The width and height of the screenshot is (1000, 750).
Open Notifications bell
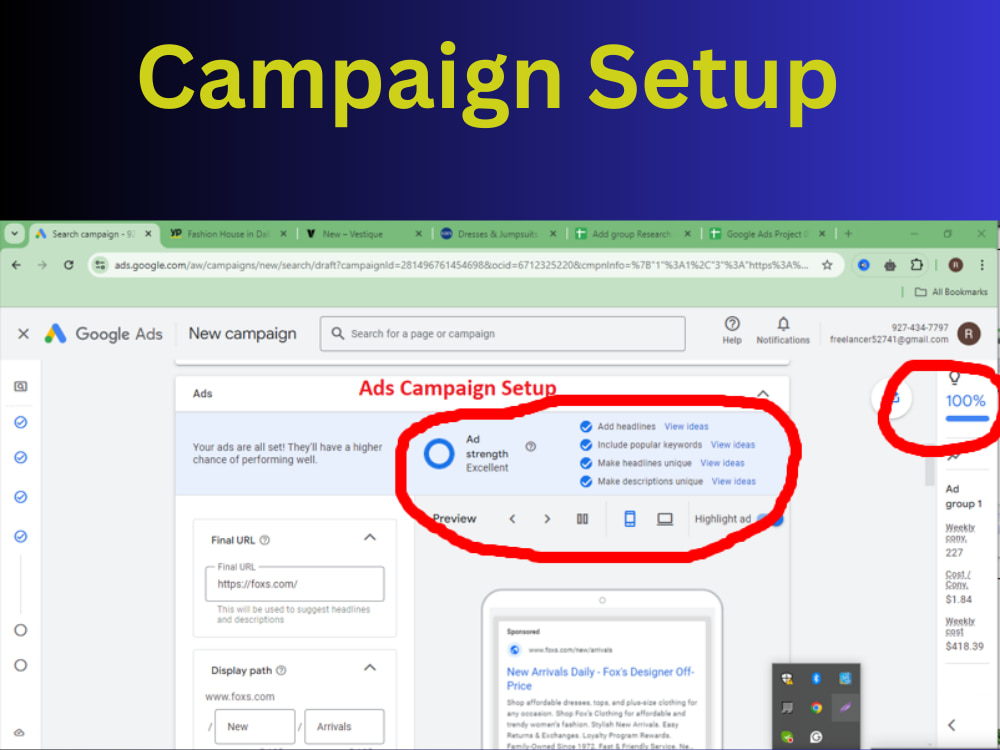click(x=783, y=330)
